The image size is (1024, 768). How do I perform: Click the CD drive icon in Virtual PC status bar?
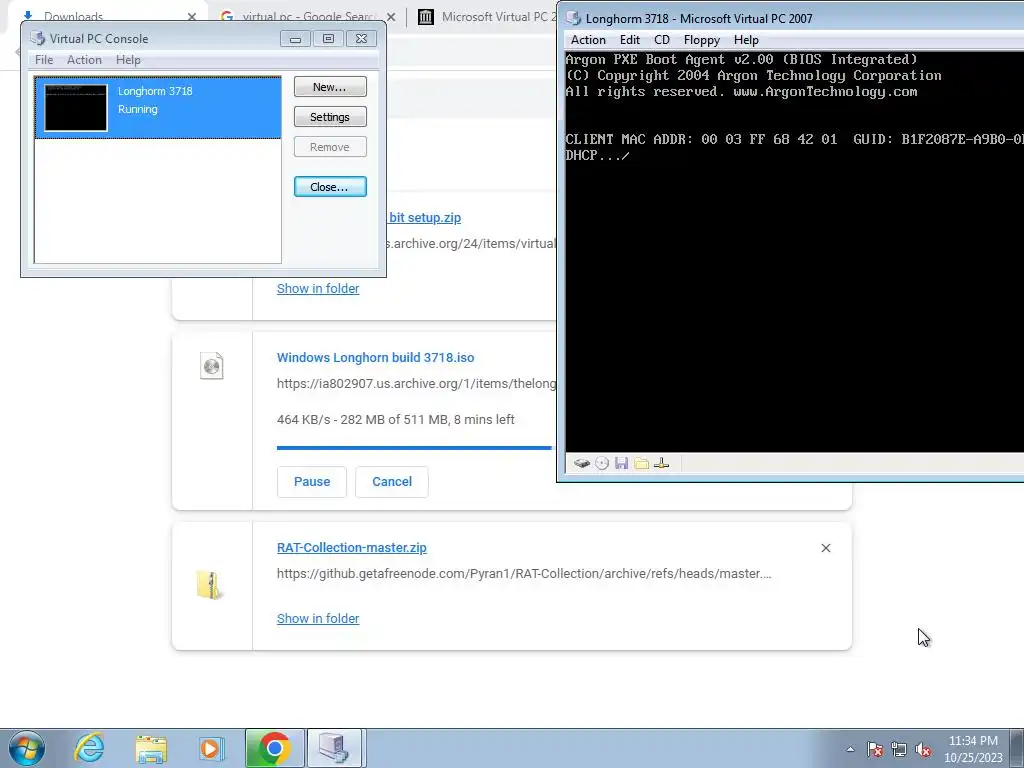pyautogui.click(x=601, y=464)
